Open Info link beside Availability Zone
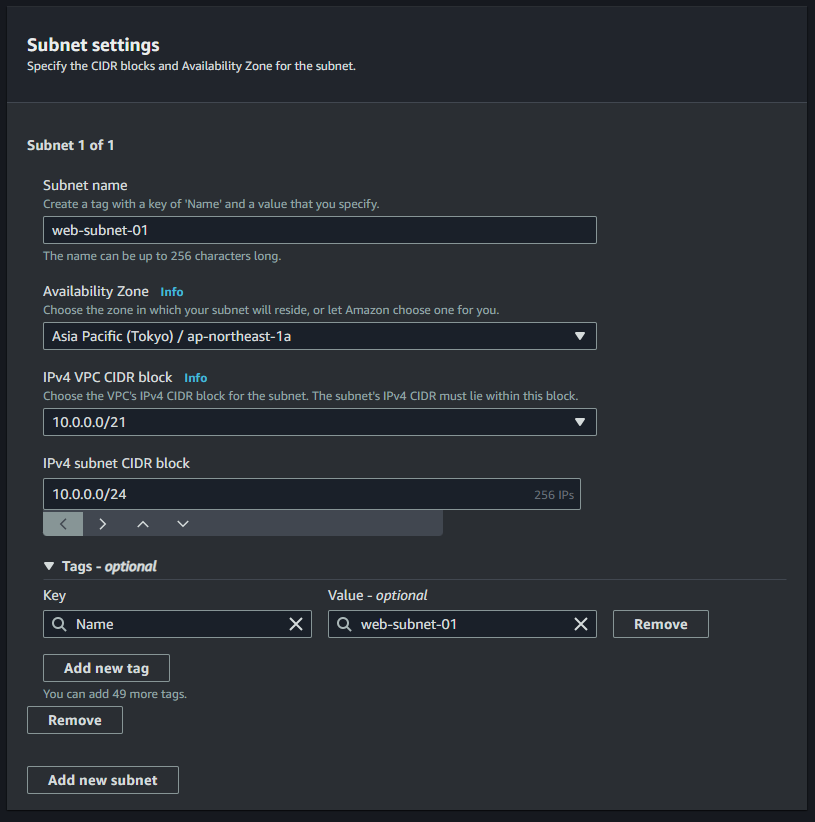 (x=171, y=291)
